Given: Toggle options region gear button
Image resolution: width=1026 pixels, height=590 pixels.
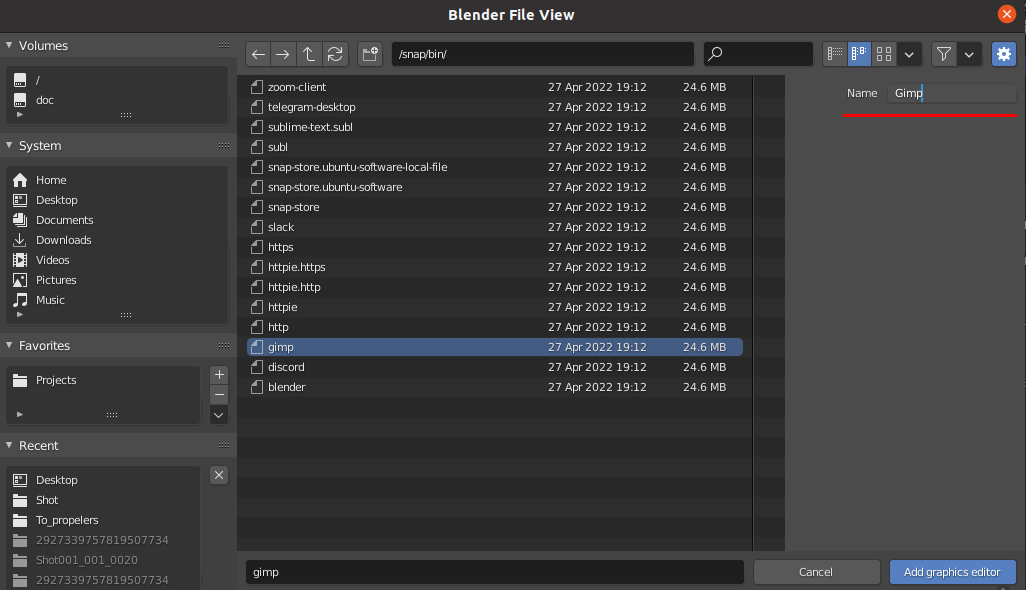Looking at the screenshot, I should point(1004,54).
